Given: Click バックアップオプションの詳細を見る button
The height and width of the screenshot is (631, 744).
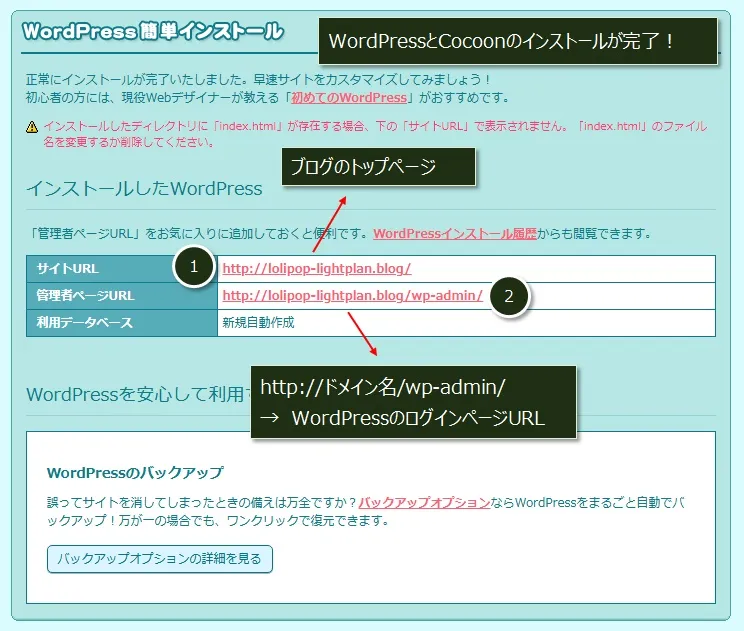Looking at the screenshot, I should point(160,559).
